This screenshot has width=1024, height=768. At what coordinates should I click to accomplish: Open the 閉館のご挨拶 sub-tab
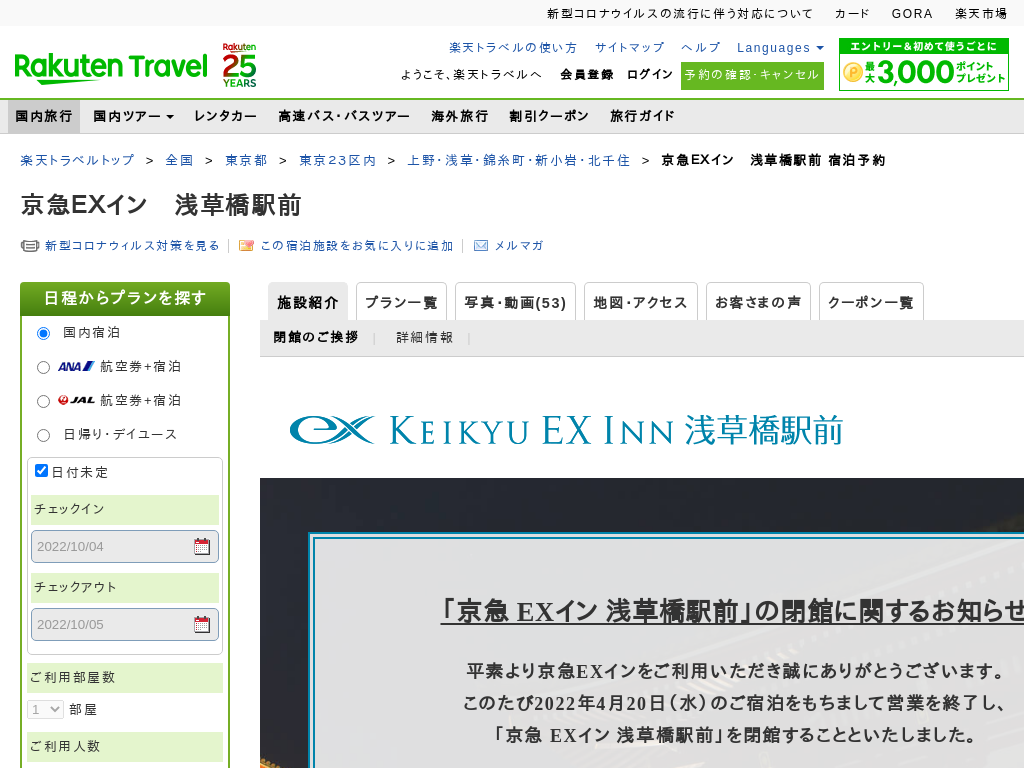316,337
